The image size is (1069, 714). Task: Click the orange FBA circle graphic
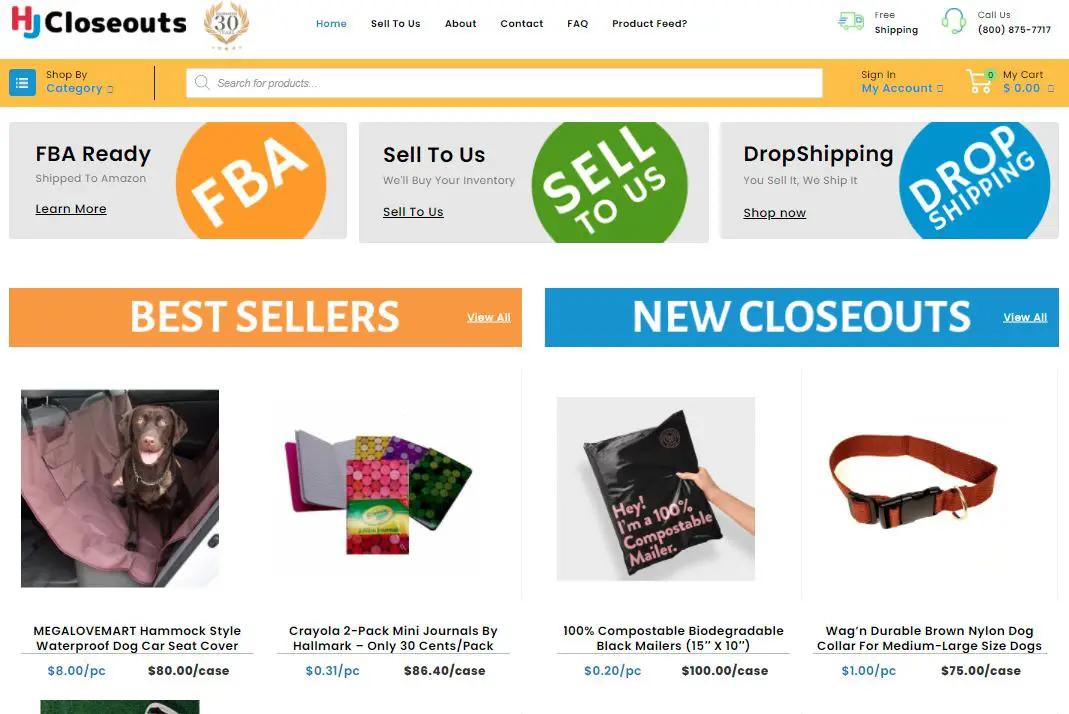tap(251, 181)
